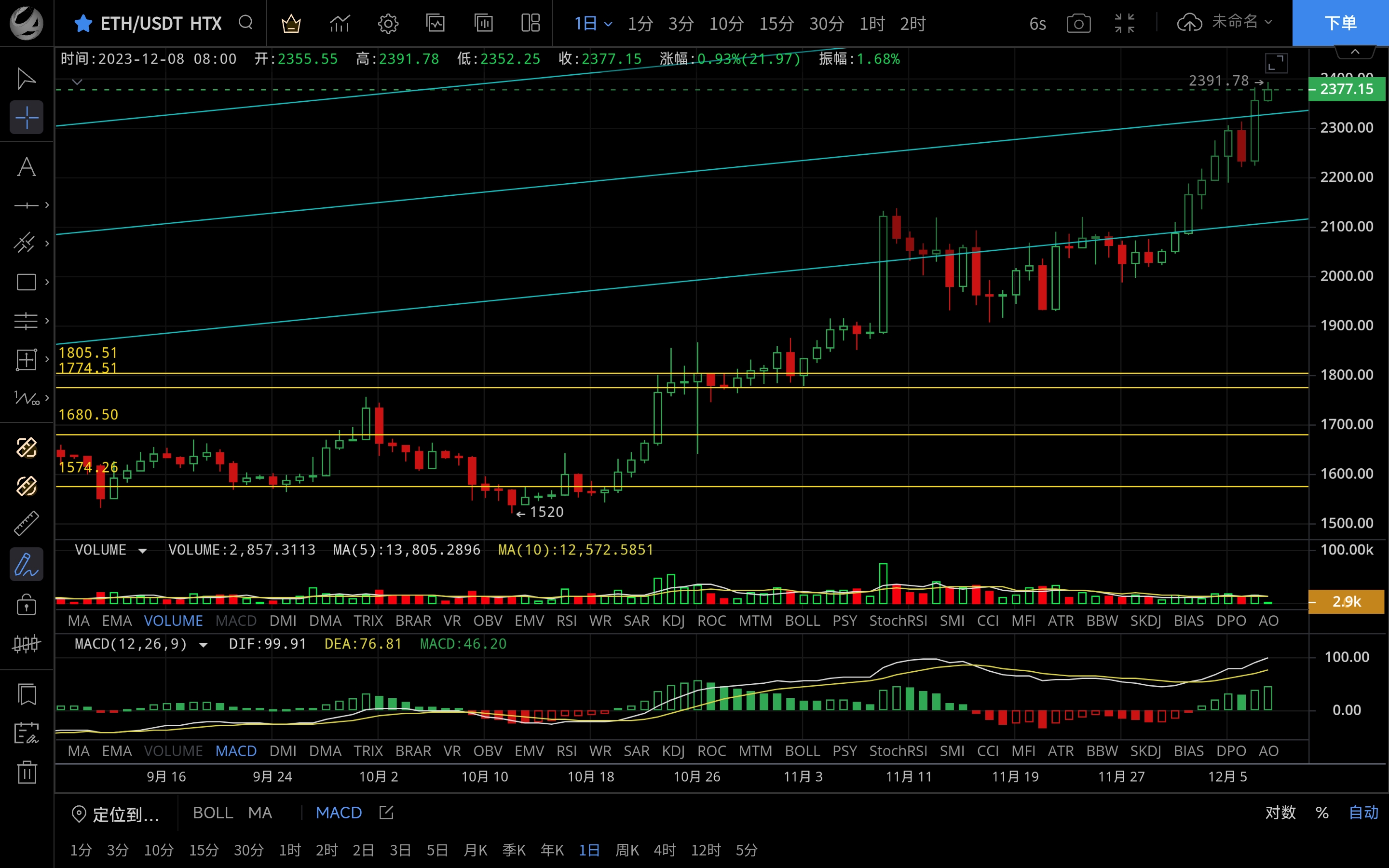Click the trash delete drawings icon
This screenshot has height=868, width=1389.
pos(27,772)
